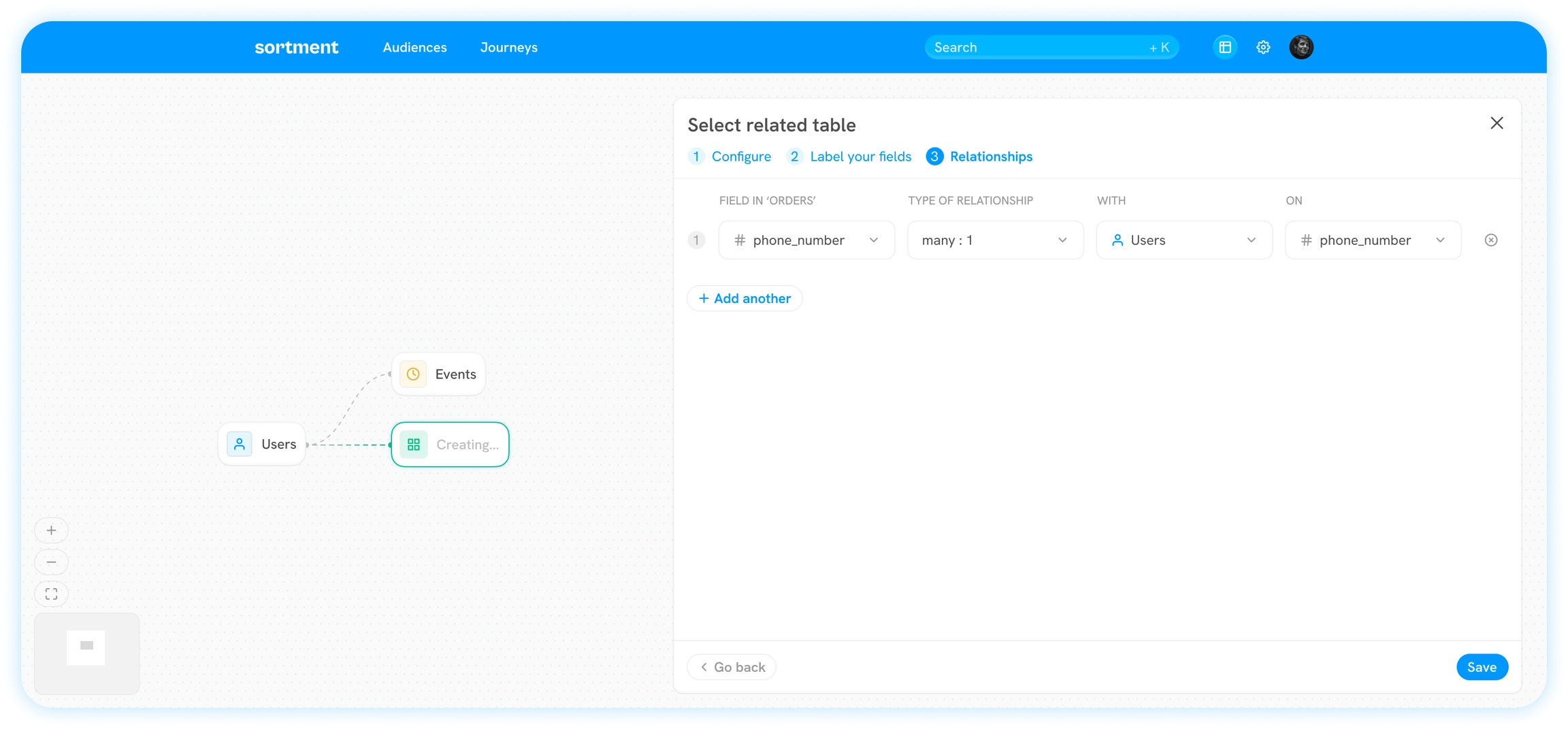Open the 'With' Users table dropdown

tap(1184, 240)
